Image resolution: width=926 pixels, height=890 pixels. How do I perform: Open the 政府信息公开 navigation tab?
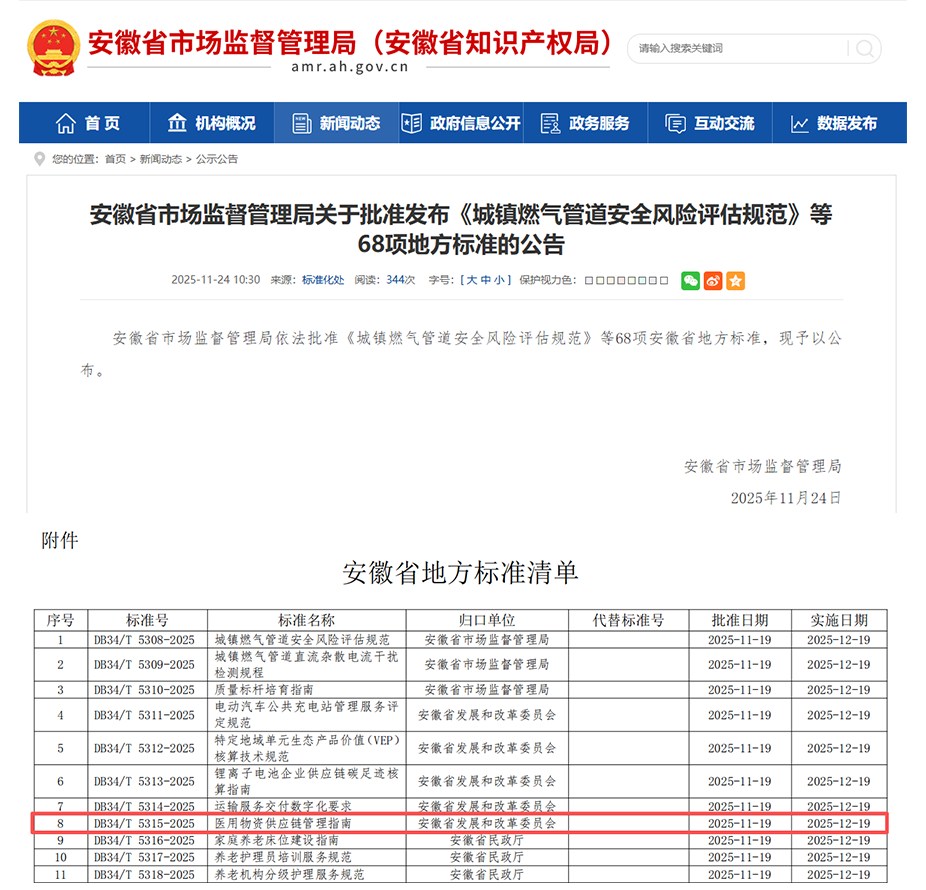click(x=461, y=123)
